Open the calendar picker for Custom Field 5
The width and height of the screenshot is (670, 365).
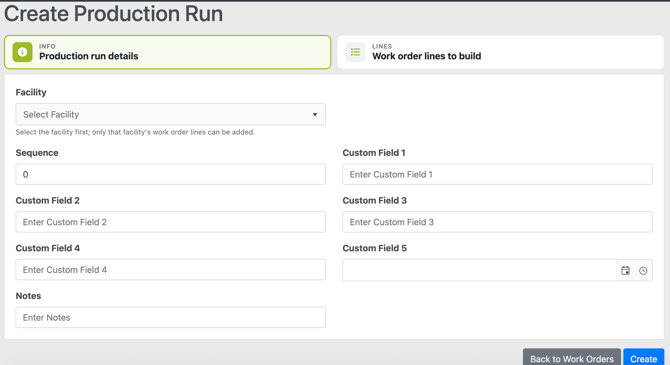(625, 271)
